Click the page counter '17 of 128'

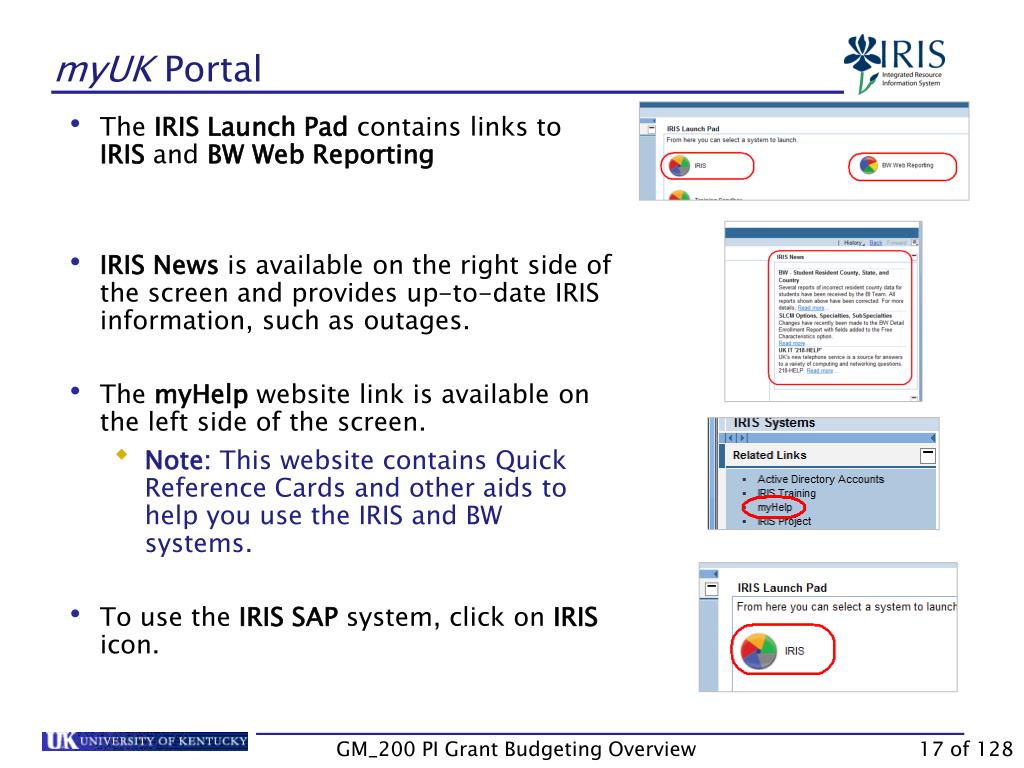(965, 749)
